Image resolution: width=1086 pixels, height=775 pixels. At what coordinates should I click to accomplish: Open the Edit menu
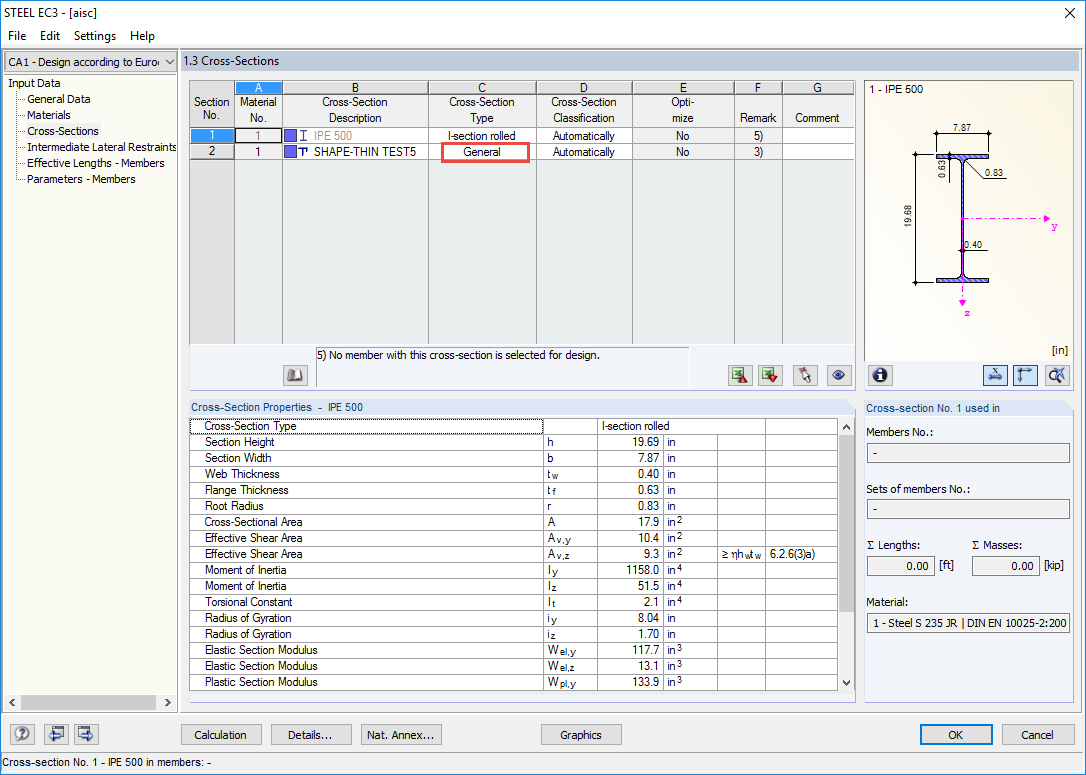[50, 36]
